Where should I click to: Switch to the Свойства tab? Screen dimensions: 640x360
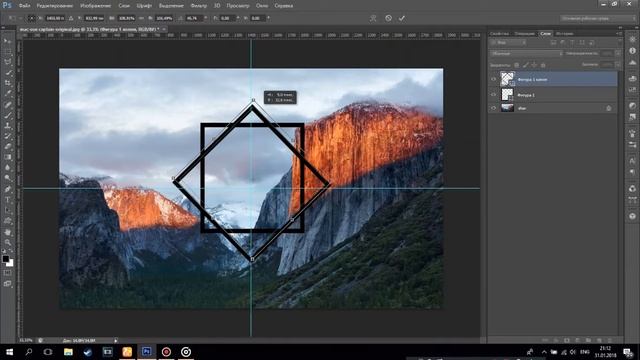point(499,33)
